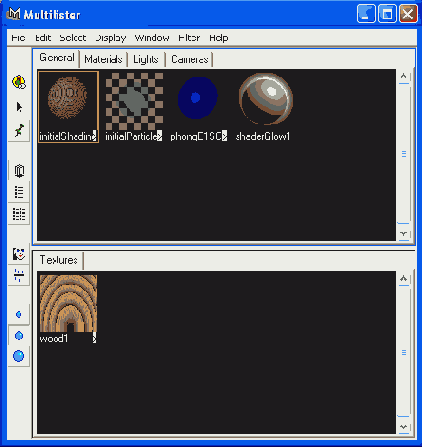Select the medium swatch size sphere
The width and height of the screenshot is (422, 447).
coord(19,335)
